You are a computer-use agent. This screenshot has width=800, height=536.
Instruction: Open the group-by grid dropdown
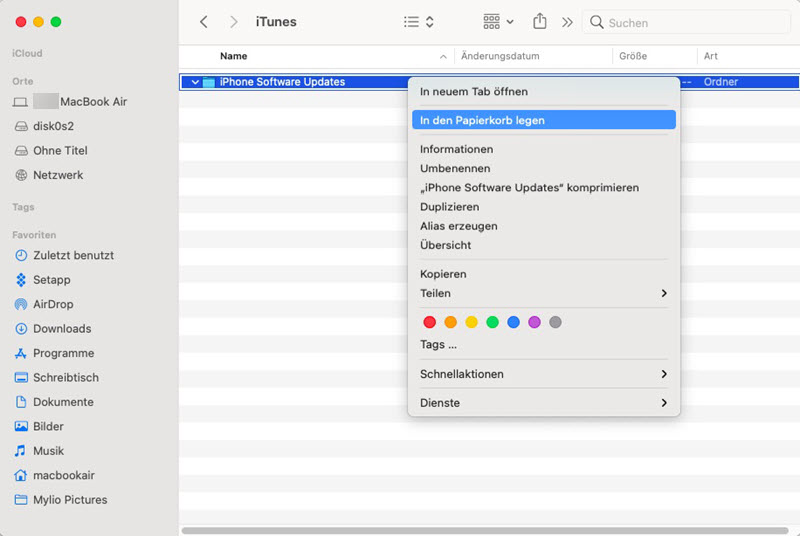coord(498,22)
